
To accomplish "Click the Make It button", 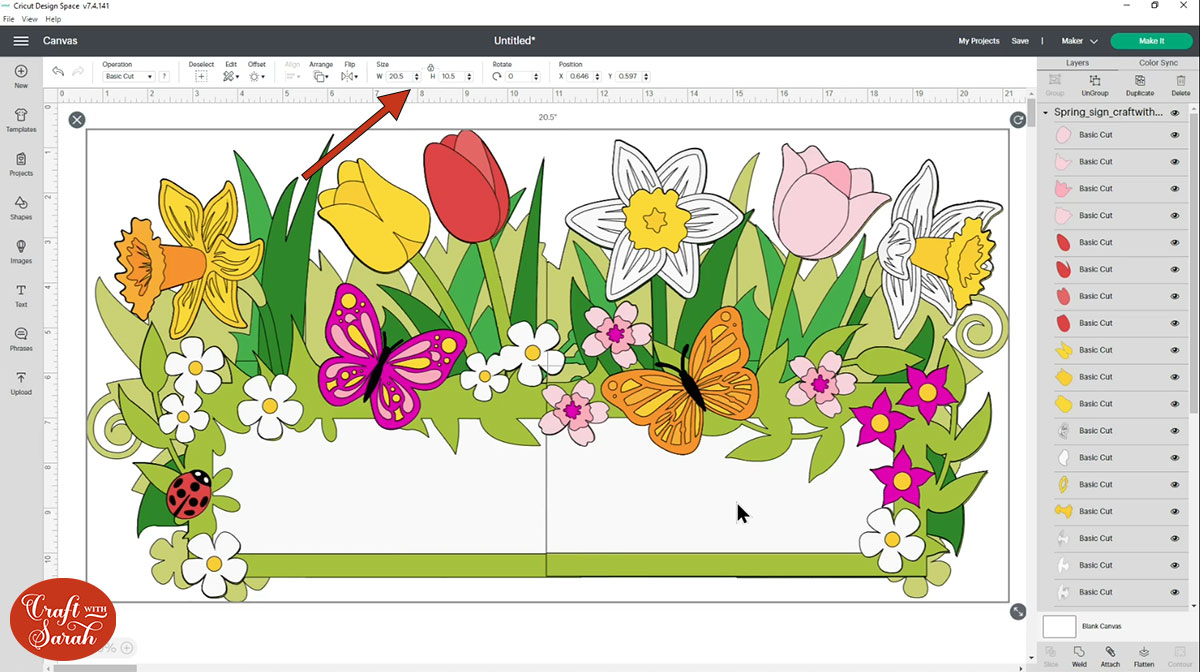I will (x=1151, y=41).
